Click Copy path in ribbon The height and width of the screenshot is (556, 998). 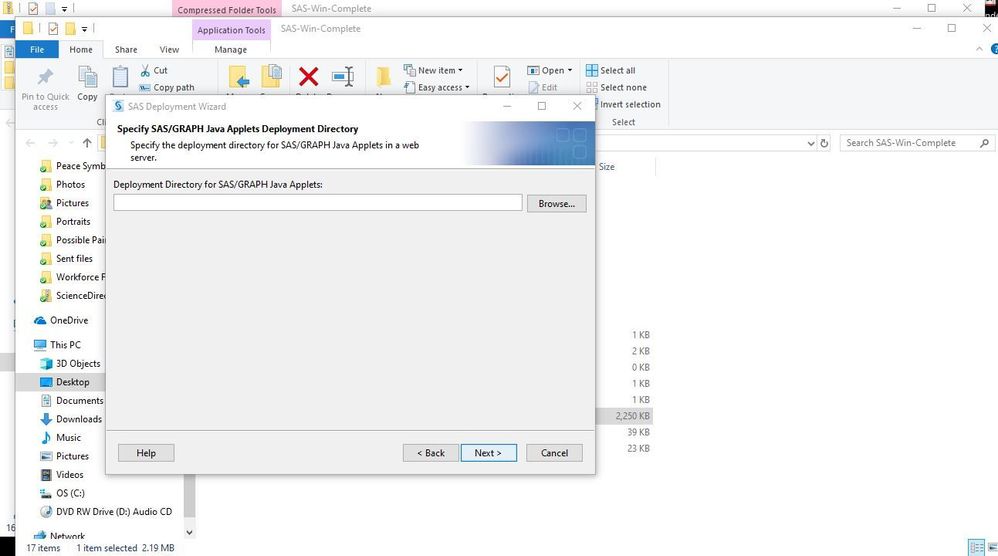point(167,88)
